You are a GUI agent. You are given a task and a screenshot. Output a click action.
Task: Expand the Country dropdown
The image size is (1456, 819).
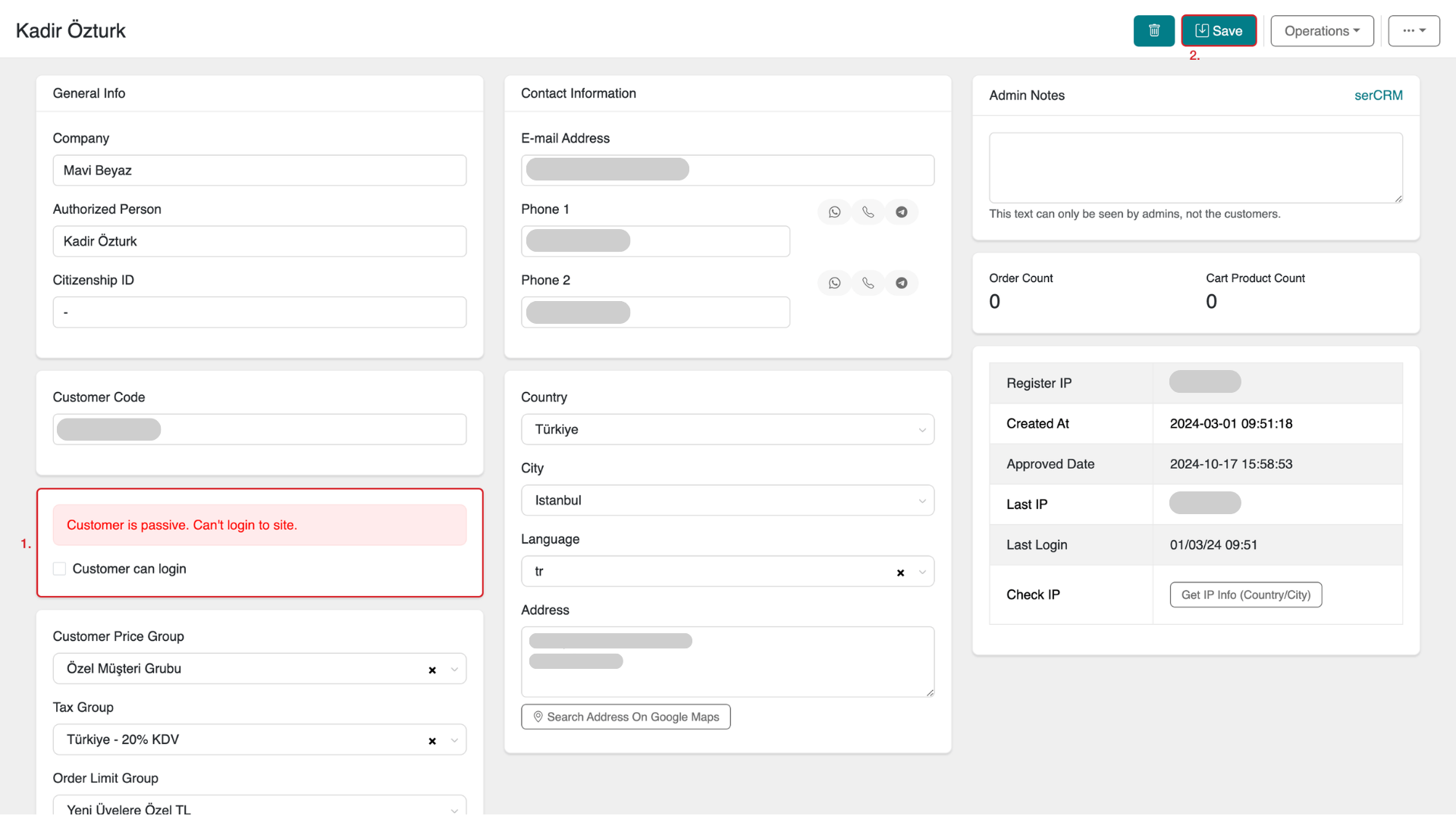coord(727,429)
